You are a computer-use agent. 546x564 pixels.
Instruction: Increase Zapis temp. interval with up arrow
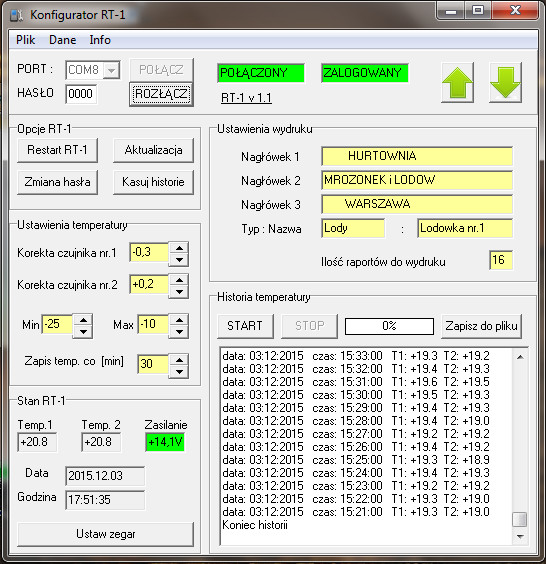tap(179, 360)
